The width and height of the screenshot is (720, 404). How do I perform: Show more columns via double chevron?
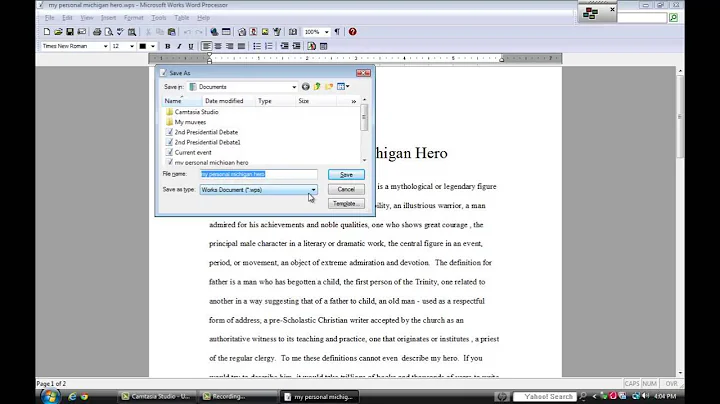pyautogui.click(x=354, y=101)
